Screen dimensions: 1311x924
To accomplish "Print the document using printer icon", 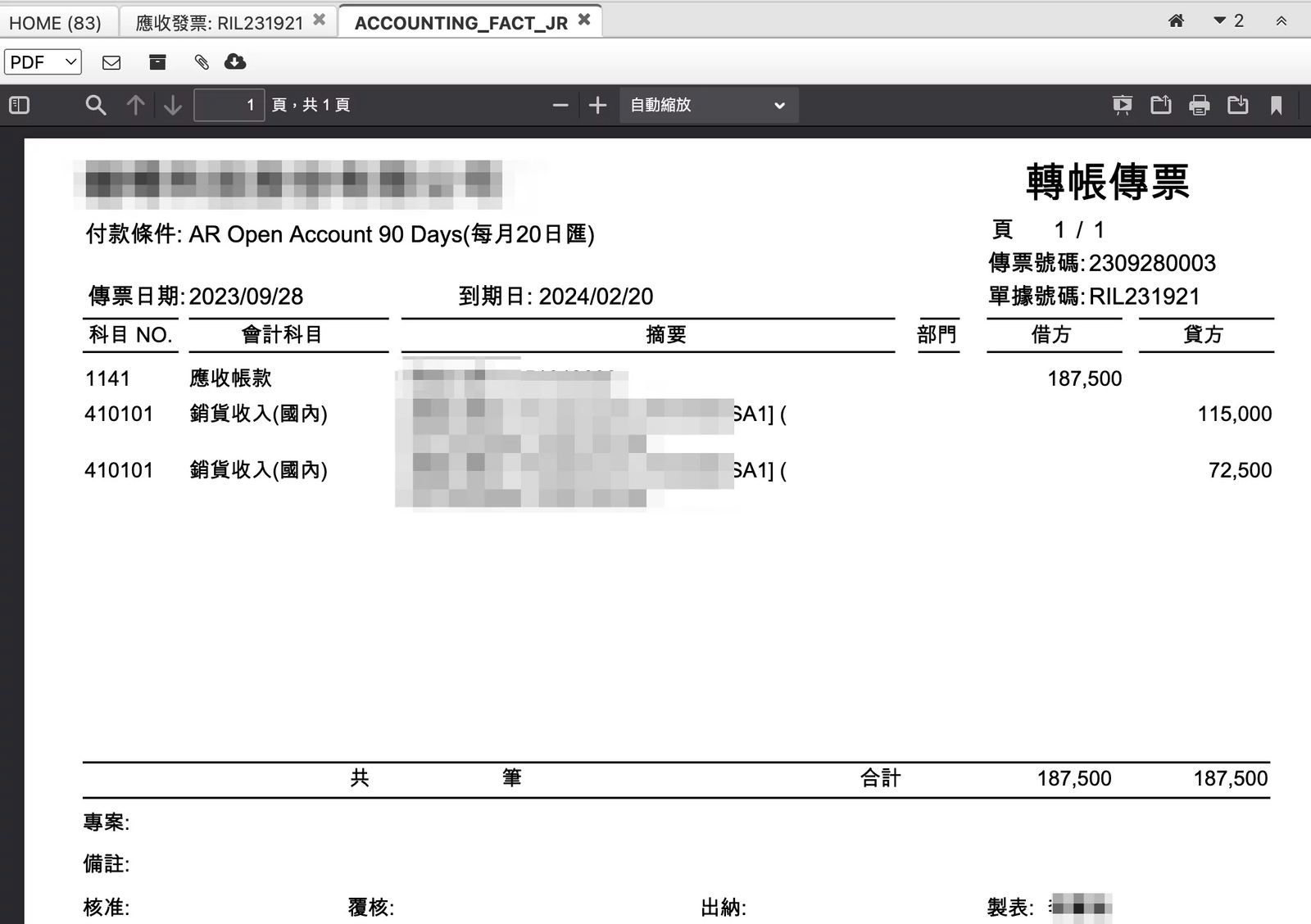I will coord(1199,105).
